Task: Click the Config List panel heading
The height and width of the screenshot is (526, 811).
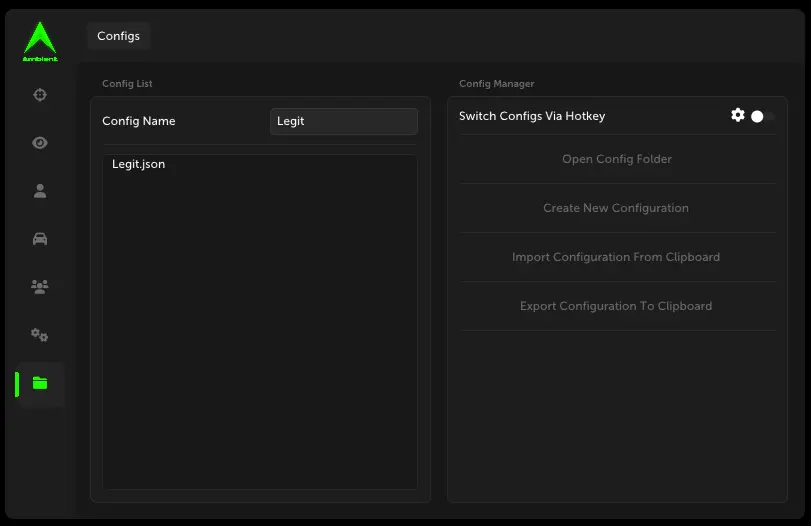Action: 127,84
